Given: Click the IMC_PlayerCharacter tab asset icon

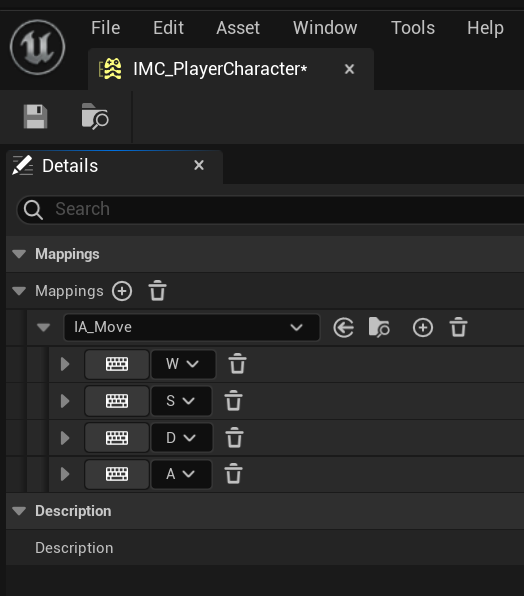Looking at the screenshot, I should 111,69.
